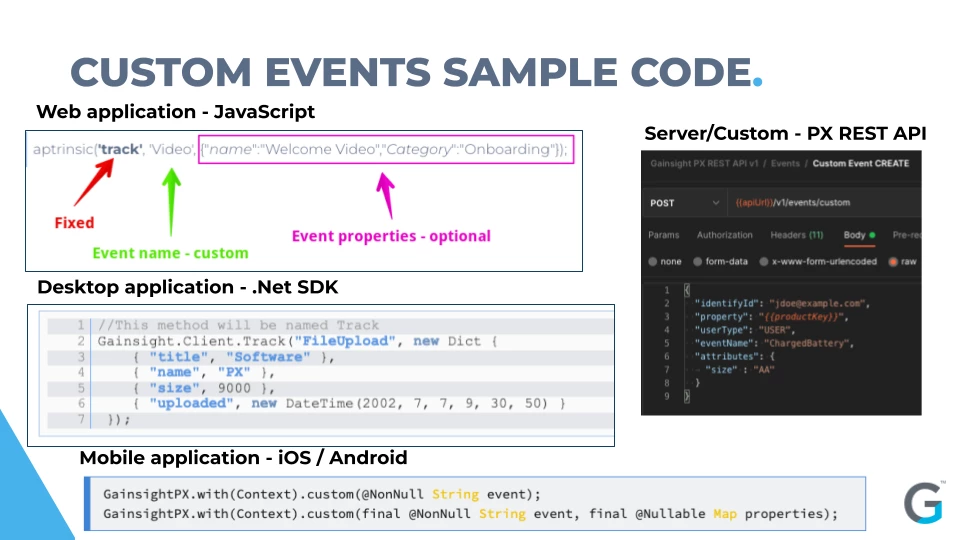Screen dimensions: 960x540
Task: Click the "uploaded" DateTime code line
Action: (349, 403)
